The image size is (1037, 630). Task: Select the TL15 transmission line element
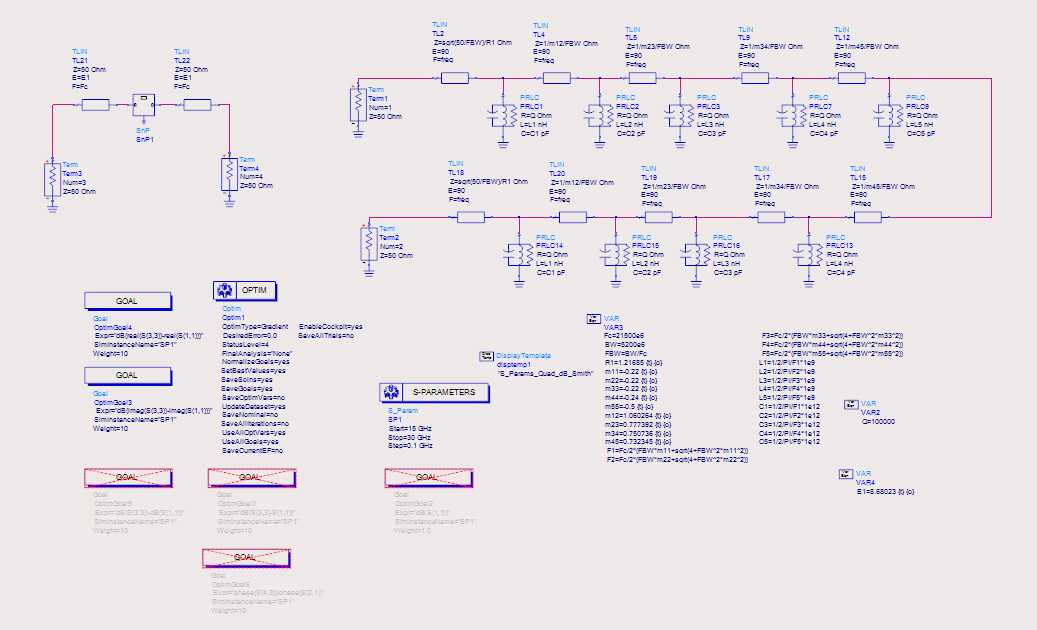pyautogui.click(x=866, y=216)
